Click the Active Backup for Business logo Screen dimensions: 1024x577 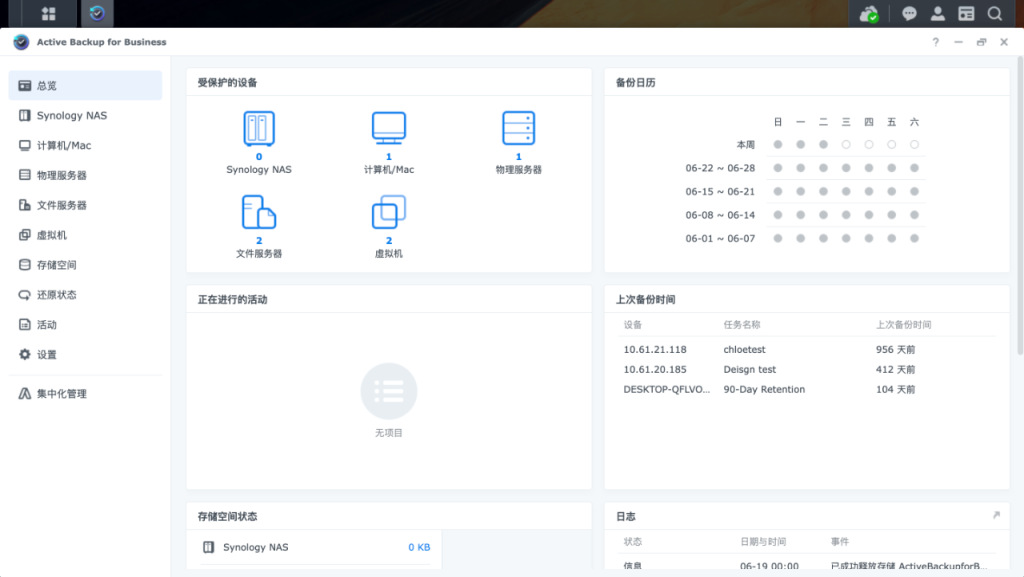click(x=21, y=42)
